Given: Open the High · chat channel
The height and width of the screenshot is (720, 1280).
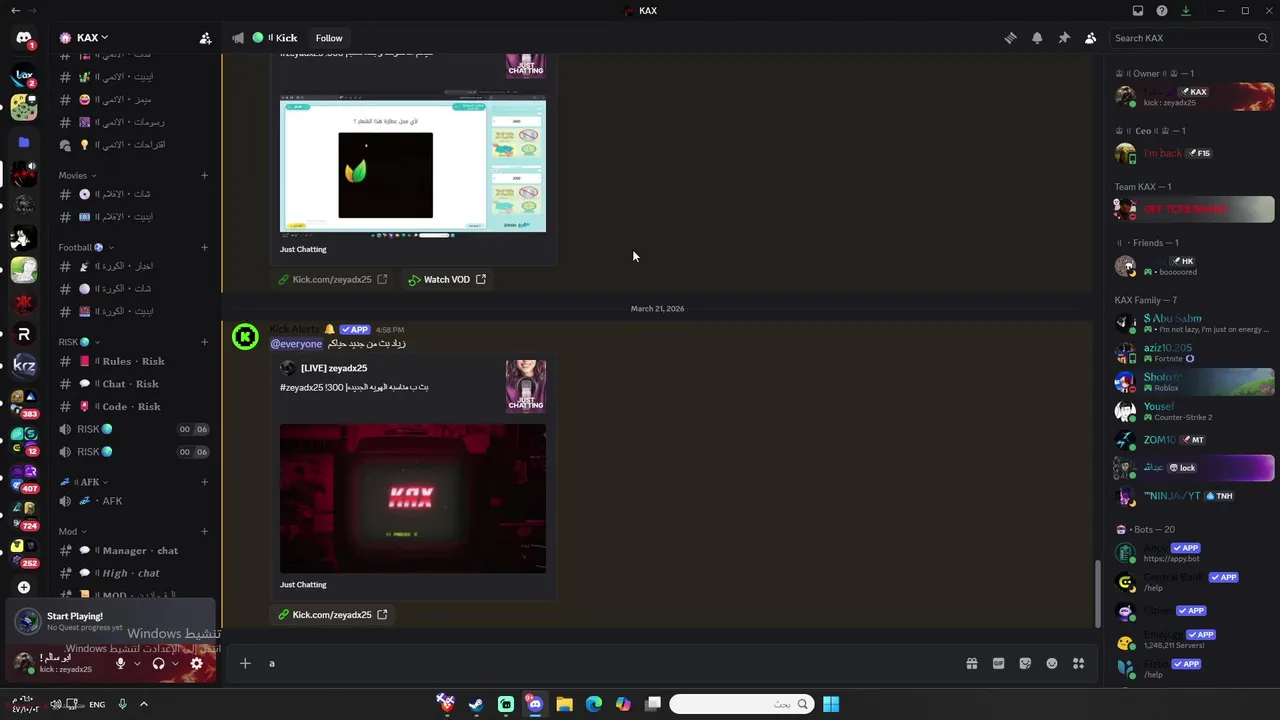Looking at the screenshot, I should coord(134,574).
